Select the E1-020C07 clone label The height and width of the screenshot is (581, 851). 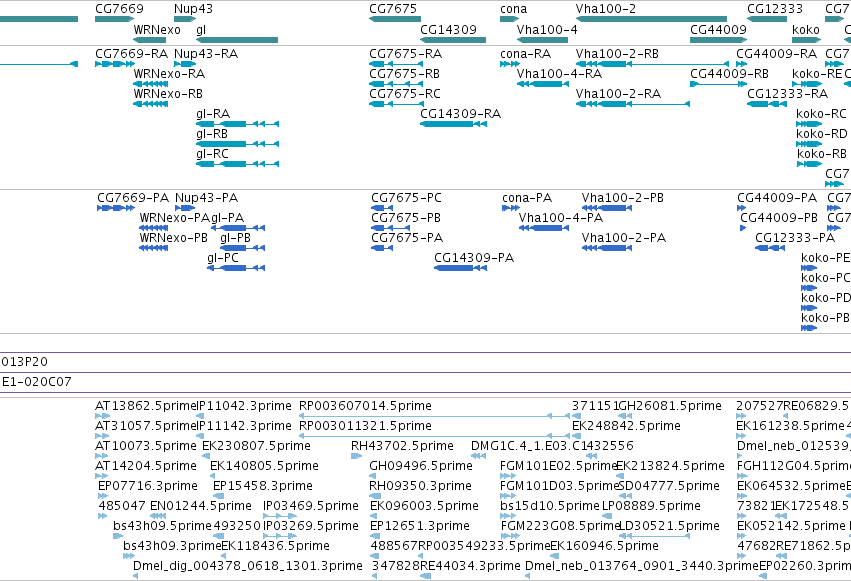(x=36, y=382)
